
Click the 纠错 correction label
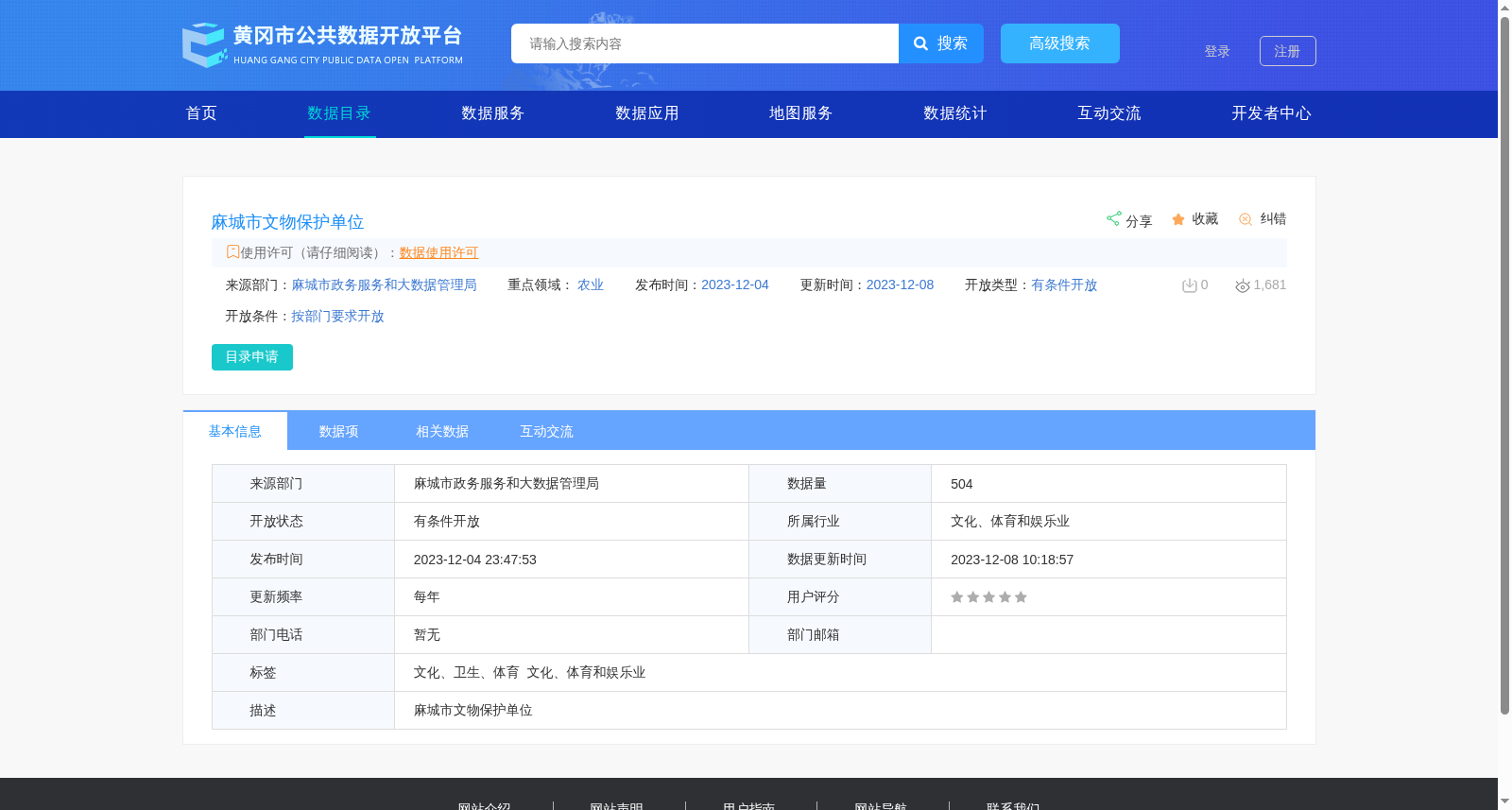coord(1273,218)
